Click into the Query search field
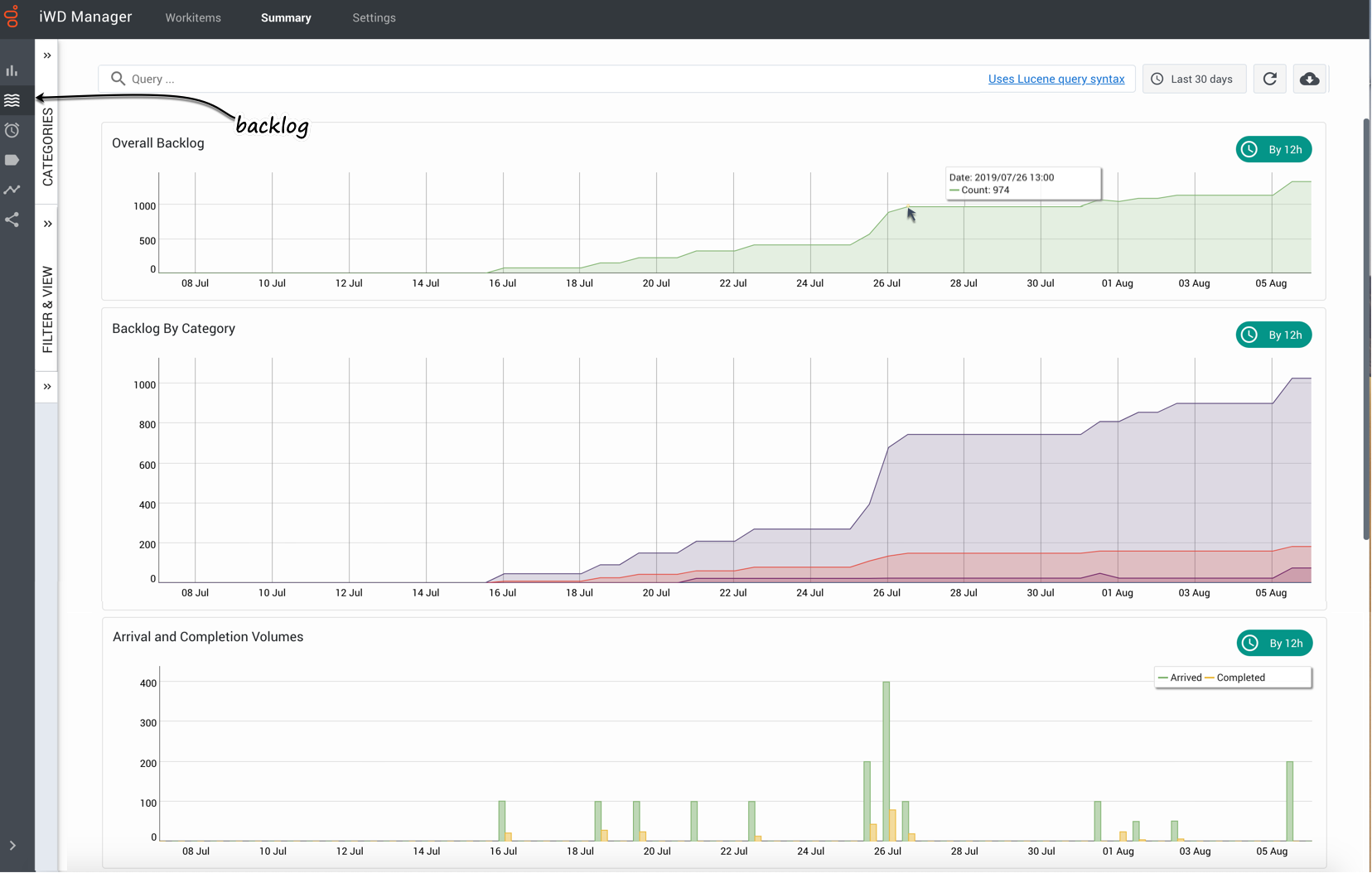Image resolution: width=1372 pixels, height=873 pixels. coord(497,79)
